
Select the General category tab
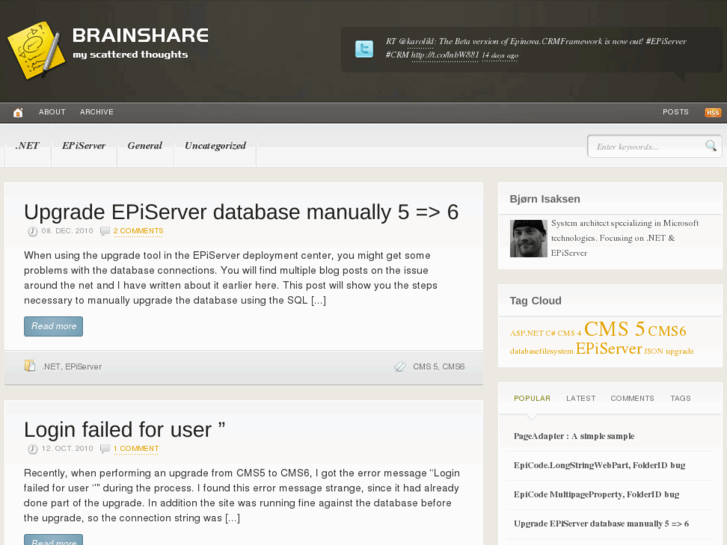coord(145,146)
